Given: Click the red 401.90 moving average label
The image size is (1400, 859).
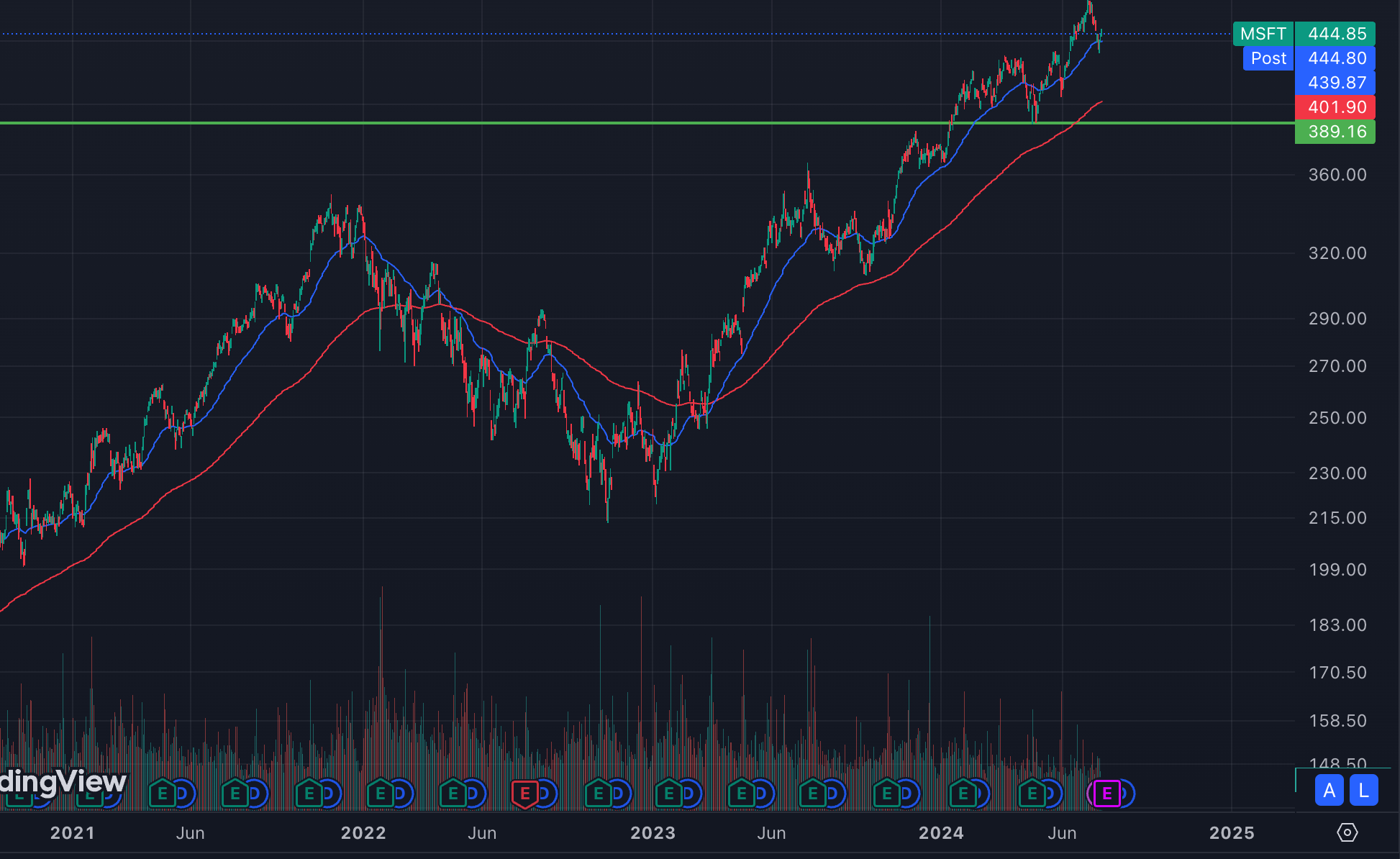Looking at the screenshot, I should click(1335, 107).
